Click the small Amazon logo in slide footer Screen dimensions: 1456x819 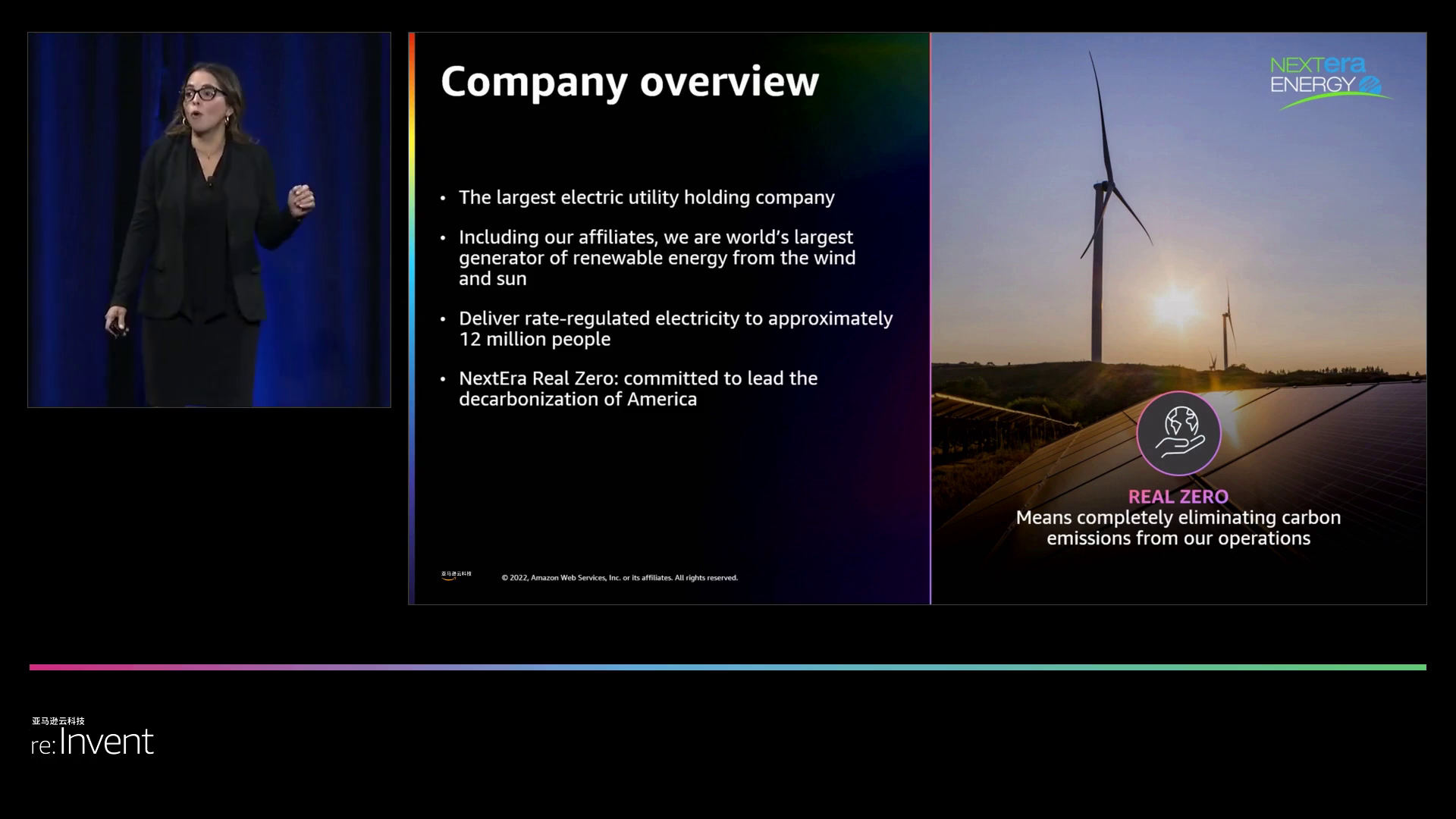[456, 576]
